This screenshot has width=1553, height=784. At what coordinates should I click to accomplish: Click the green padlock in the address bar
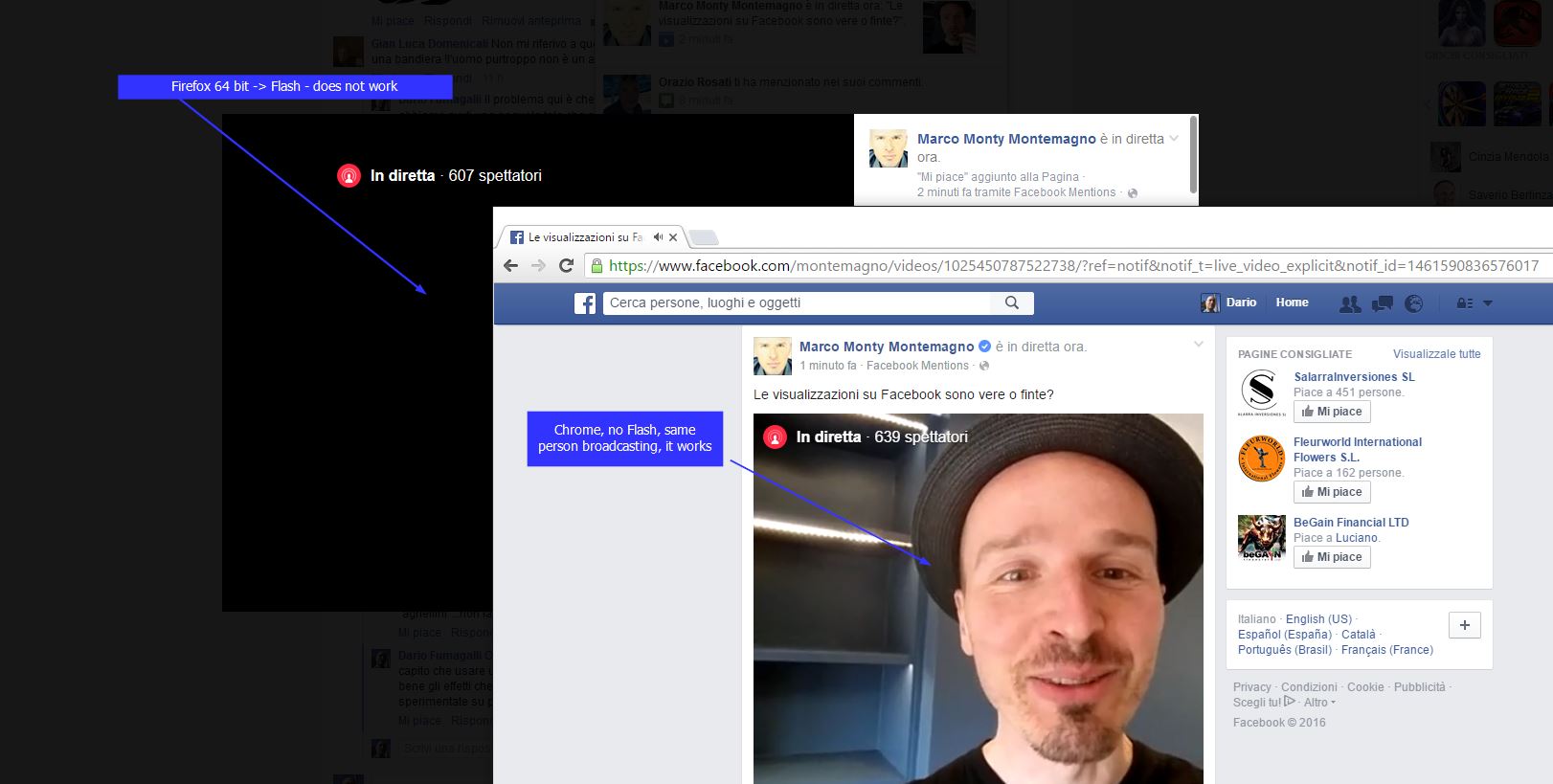coord(596,266)
